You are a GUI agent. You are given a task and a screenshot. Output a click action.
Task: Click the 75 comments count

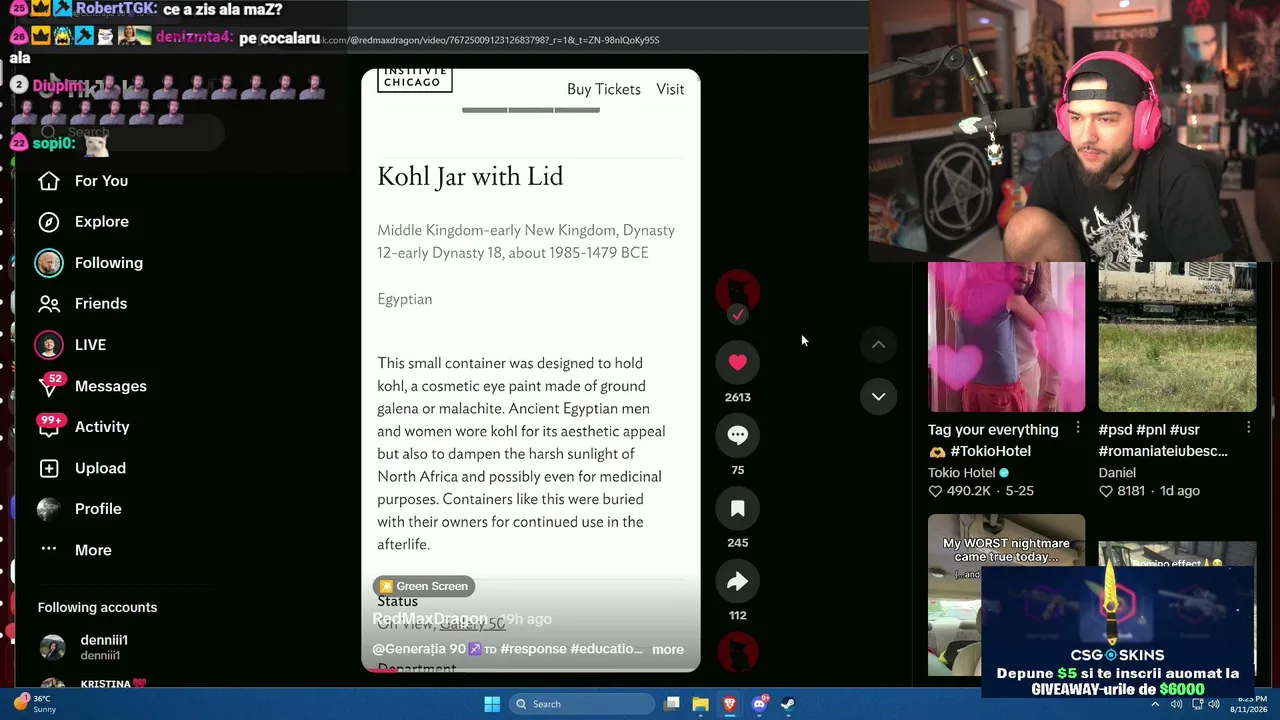point(737,470)
